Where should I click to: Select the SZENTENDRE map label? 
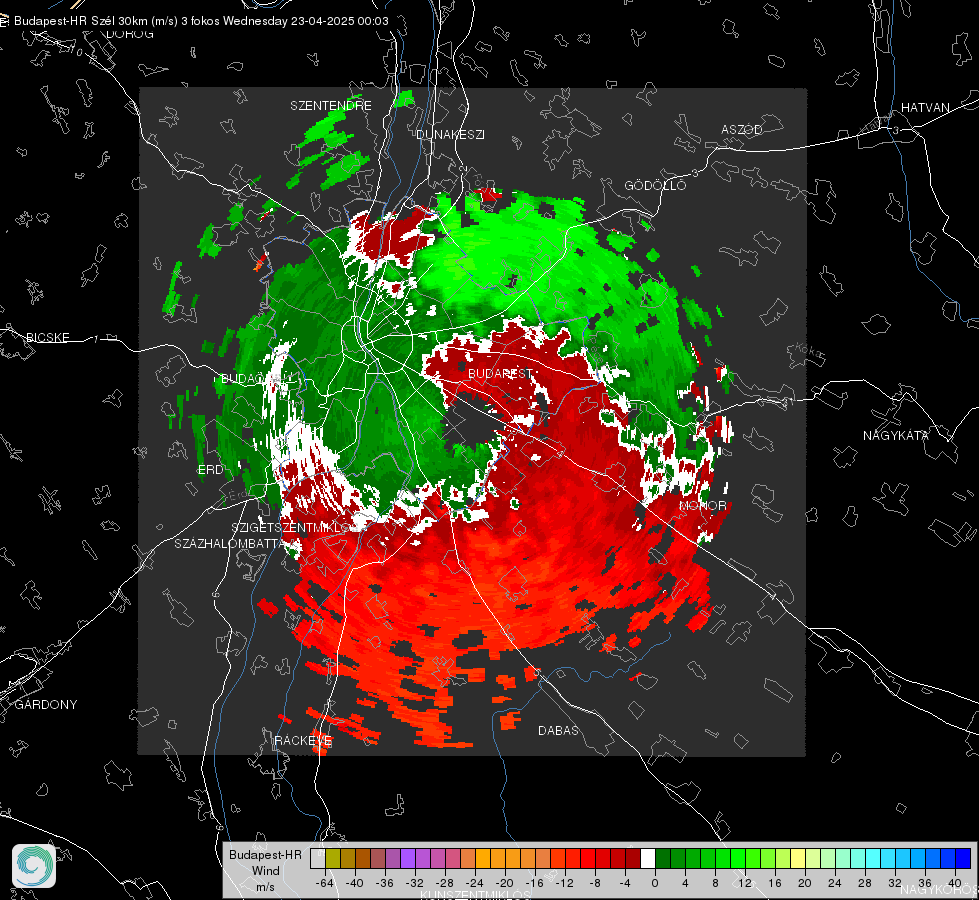pos(331,106)
